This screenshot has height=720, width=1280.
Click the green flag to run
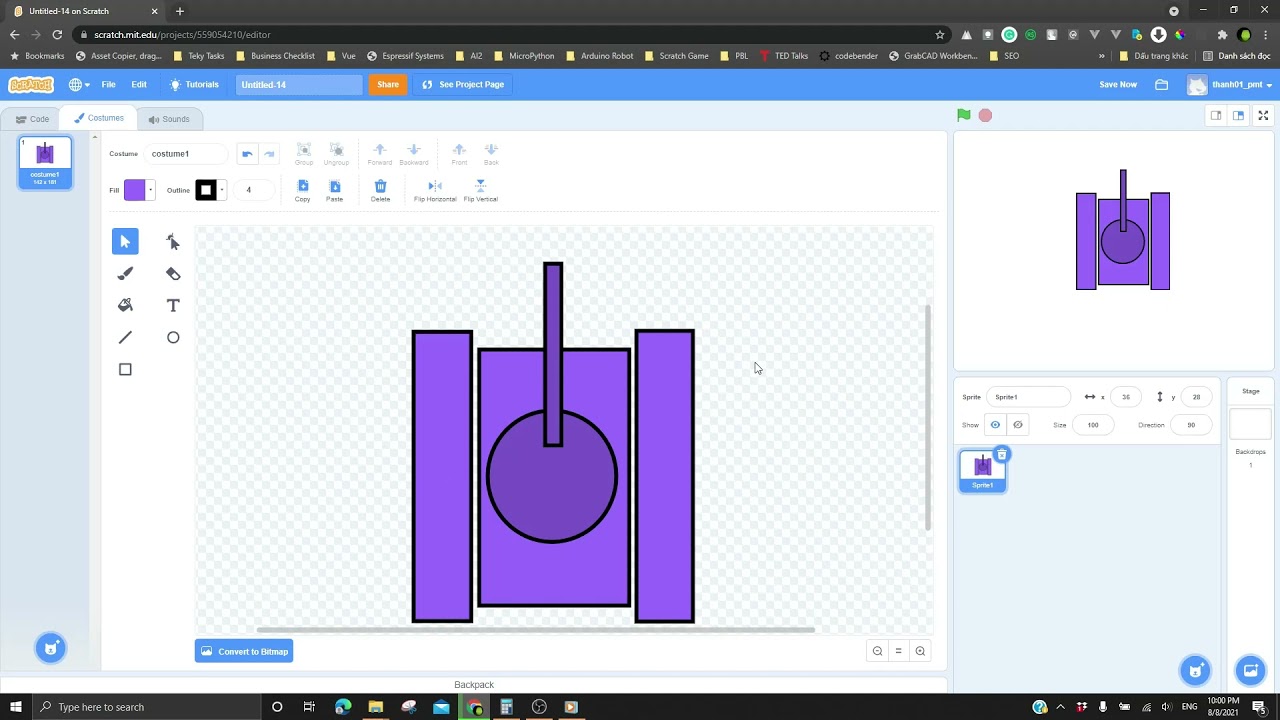pos(964,115)
